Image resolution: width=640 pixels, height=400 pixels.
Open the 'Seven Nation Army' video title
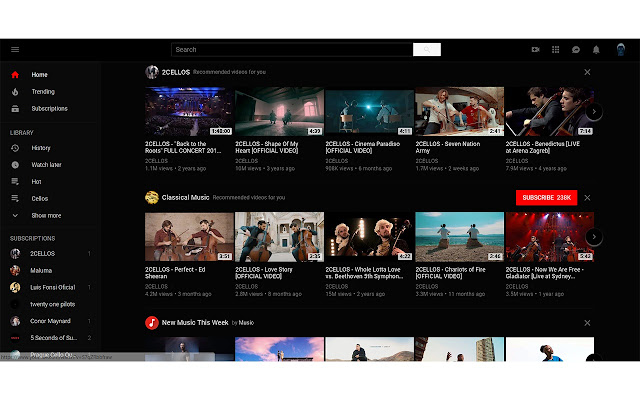(448, 147)
